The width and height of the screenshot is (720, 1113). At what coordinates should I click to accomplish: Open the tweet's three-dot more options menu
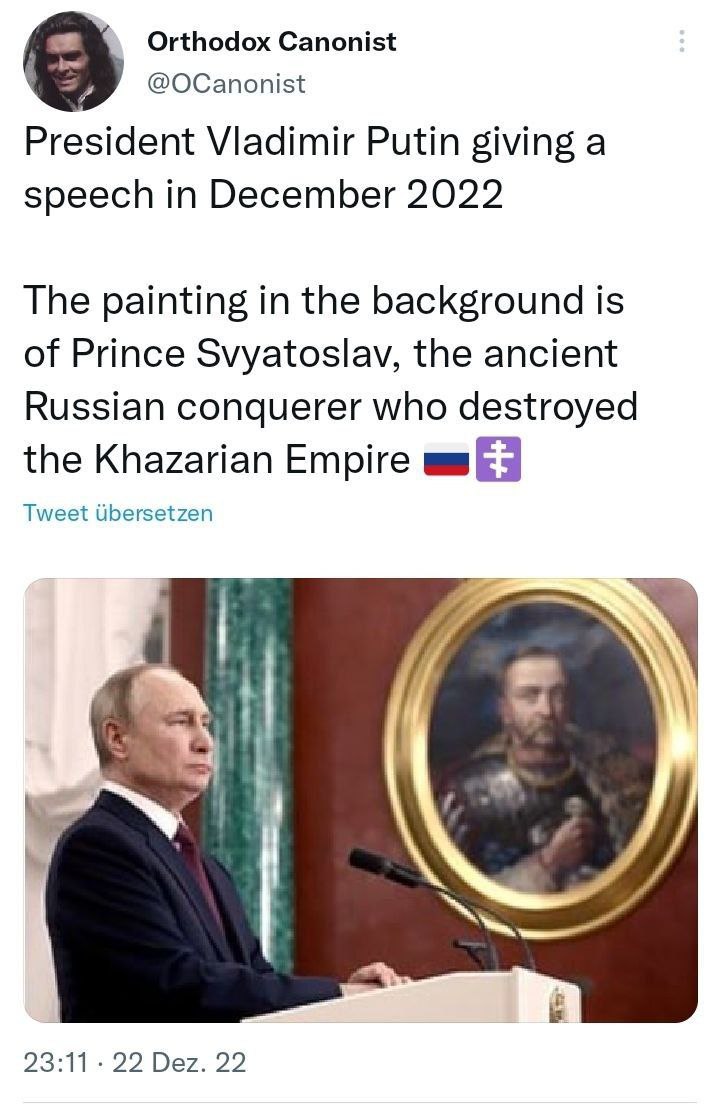681,41
